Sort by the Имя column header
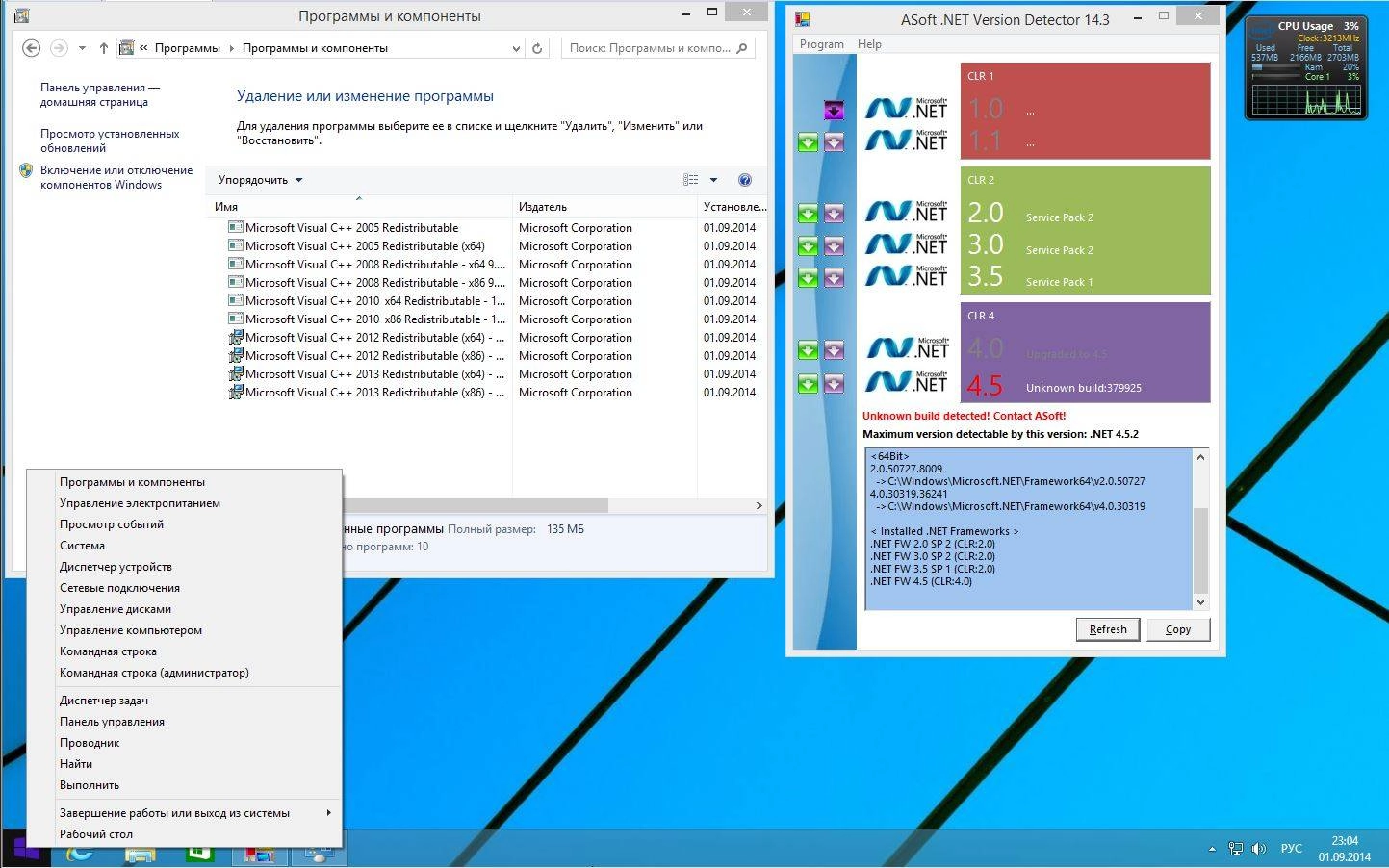Screen dimensions: 1389x868 point(358,207)
